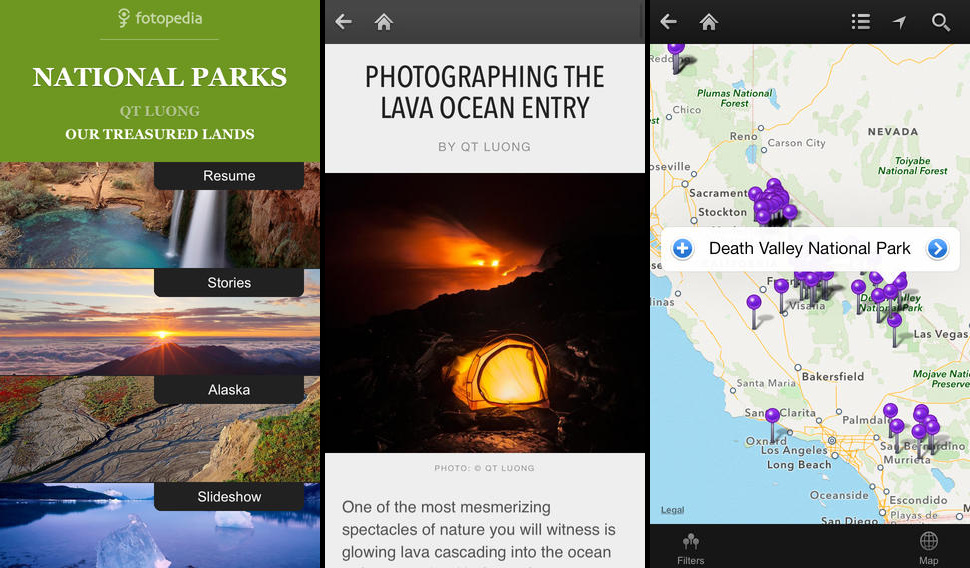This screenshot has height=568, width=970.
Task: Click the Long Beach map label
Action: click(799, 465)
